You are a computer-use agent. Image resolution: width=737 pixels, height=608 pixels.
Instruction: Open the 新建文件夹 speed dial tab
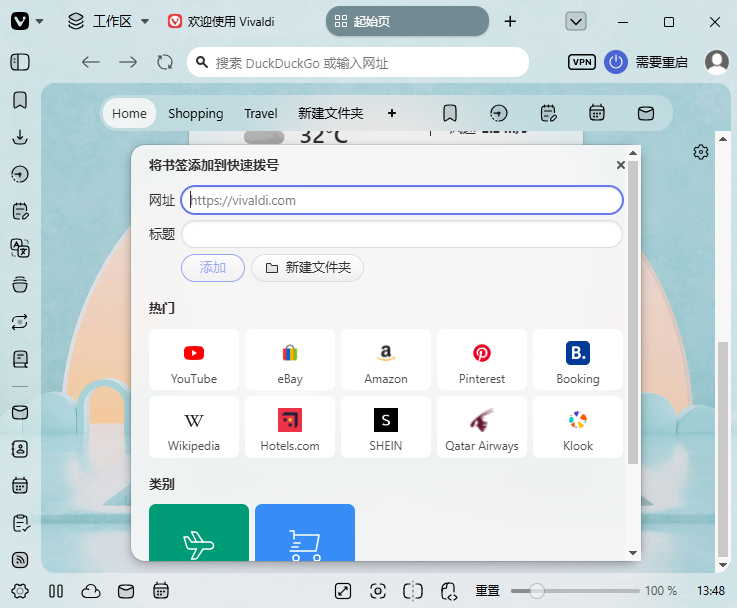coord(330,113)
